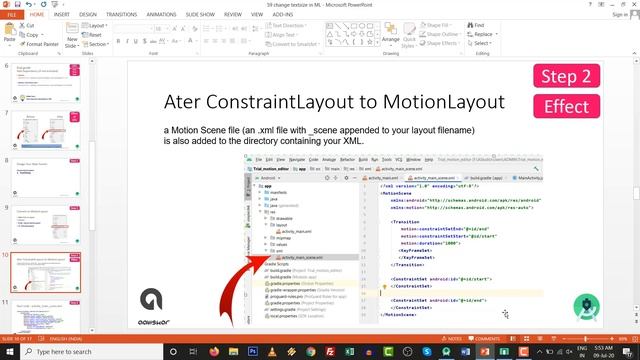Select the Oval shape in shapes gallery
Viewport: 640px width, 360px height.
click(362, 26)
